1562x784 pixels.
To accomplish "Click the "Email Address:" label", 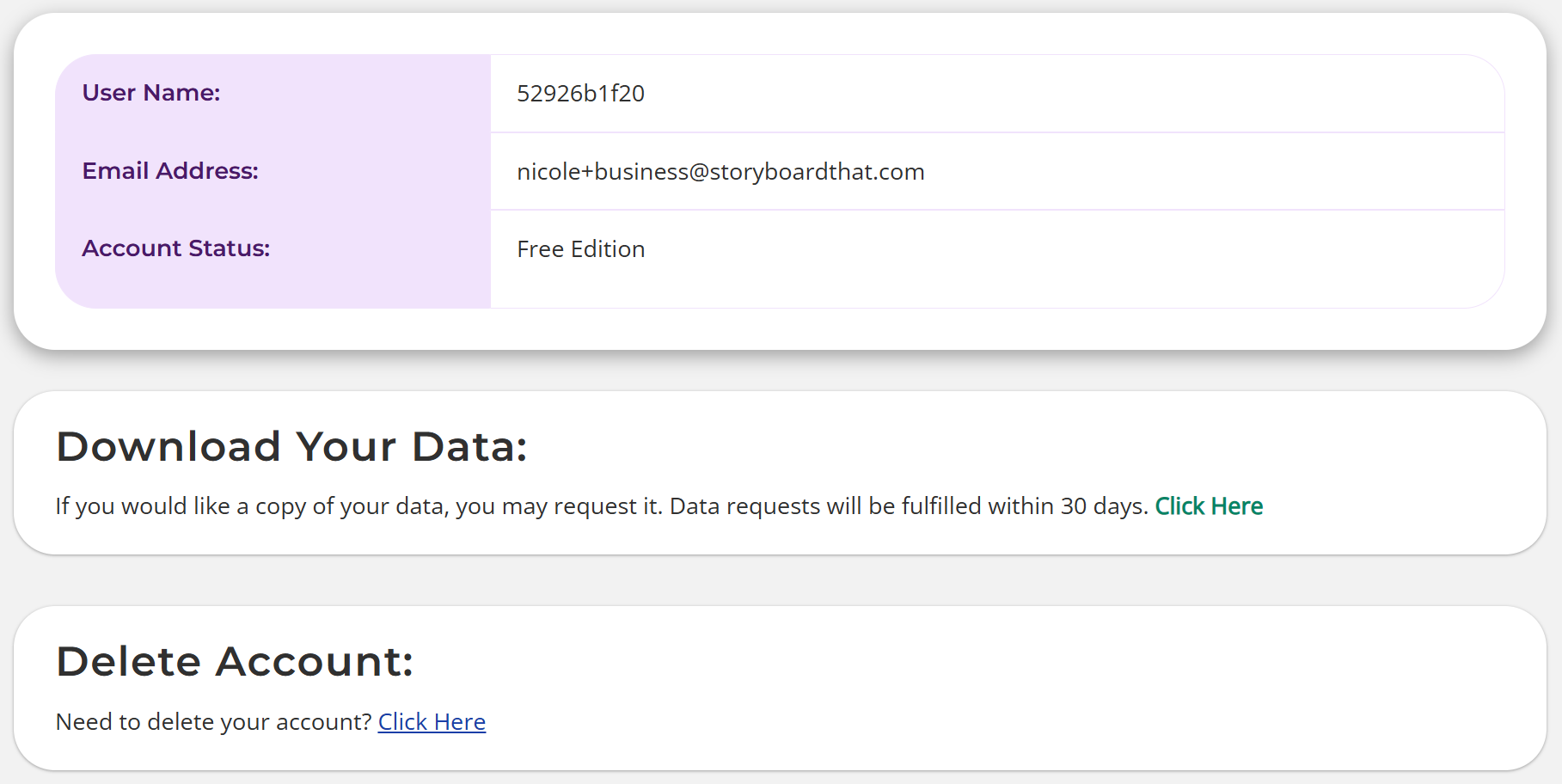I will (170, 171).
